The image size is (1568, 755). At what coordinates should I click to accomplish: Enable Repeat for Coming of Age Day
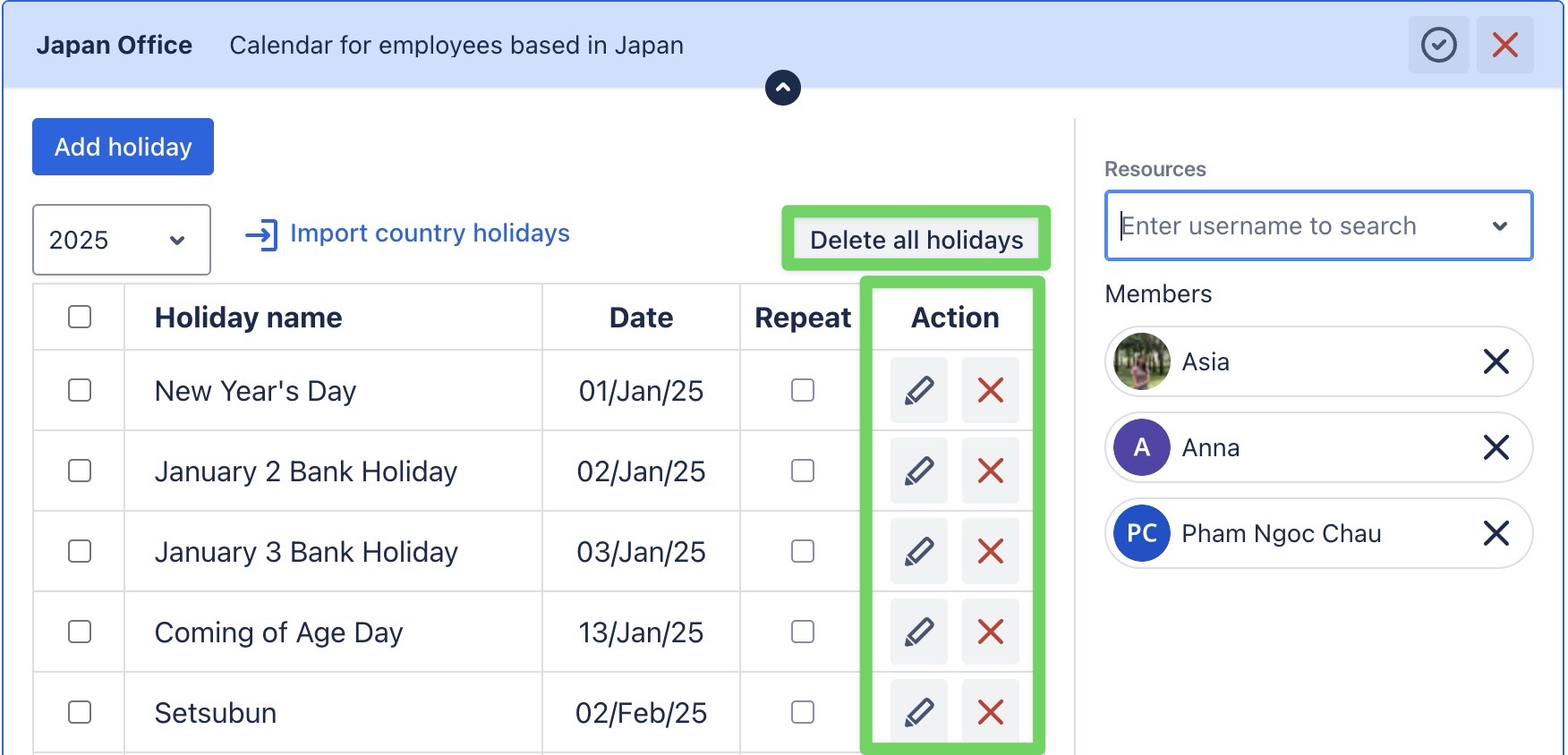[x=803, y=632]
